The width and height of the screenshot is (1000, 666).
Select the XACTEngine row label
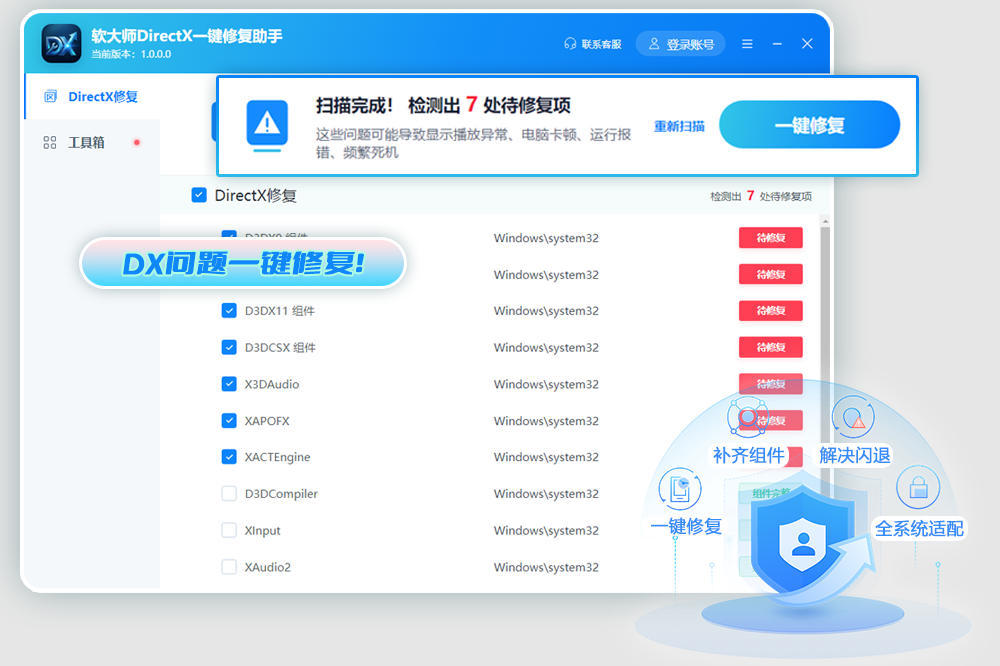277,457
